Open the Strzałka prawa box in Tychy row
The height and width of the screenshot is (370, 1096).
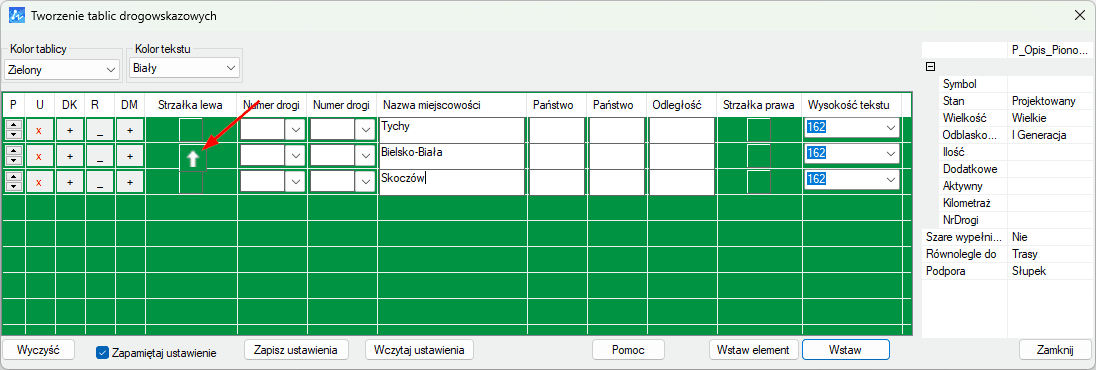[759, 130]
